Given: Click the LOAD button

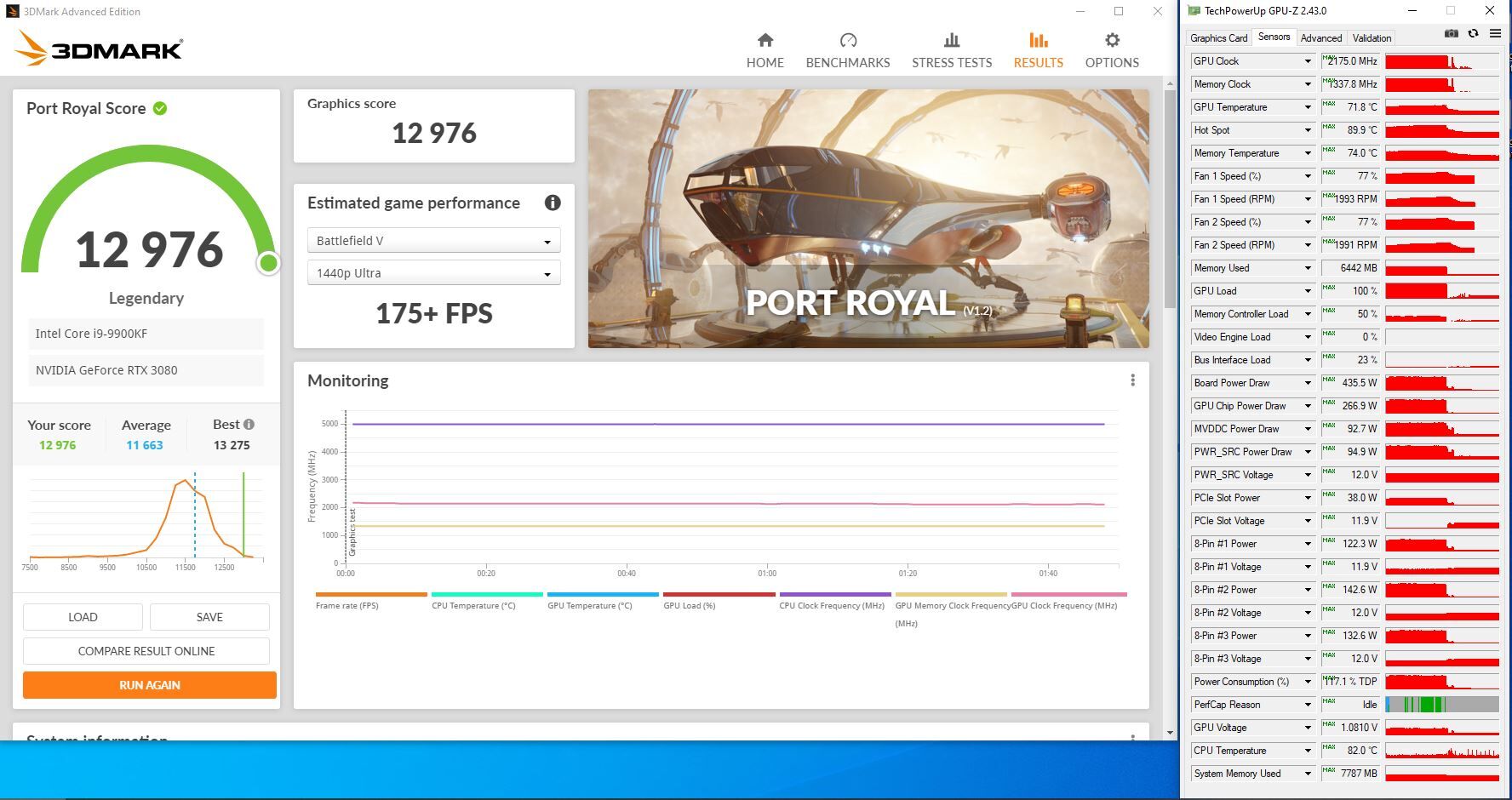Looking at the screenshot, I should pyautogui.click(x=83, y=617).
